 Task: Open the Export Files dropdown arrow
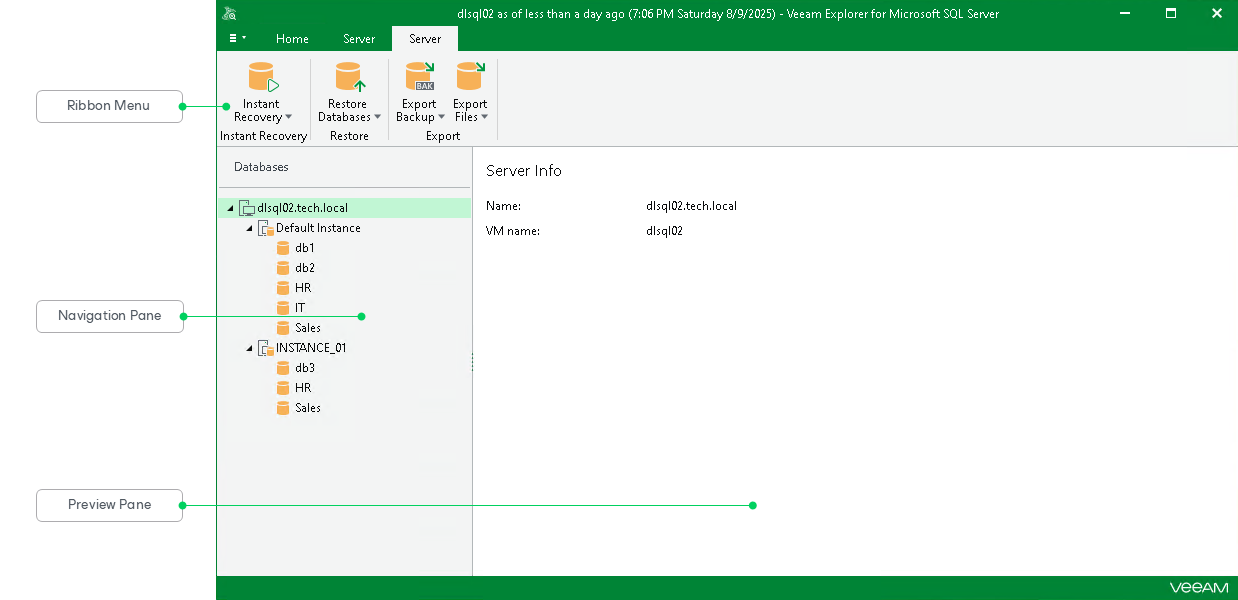(x=485, y=117)
